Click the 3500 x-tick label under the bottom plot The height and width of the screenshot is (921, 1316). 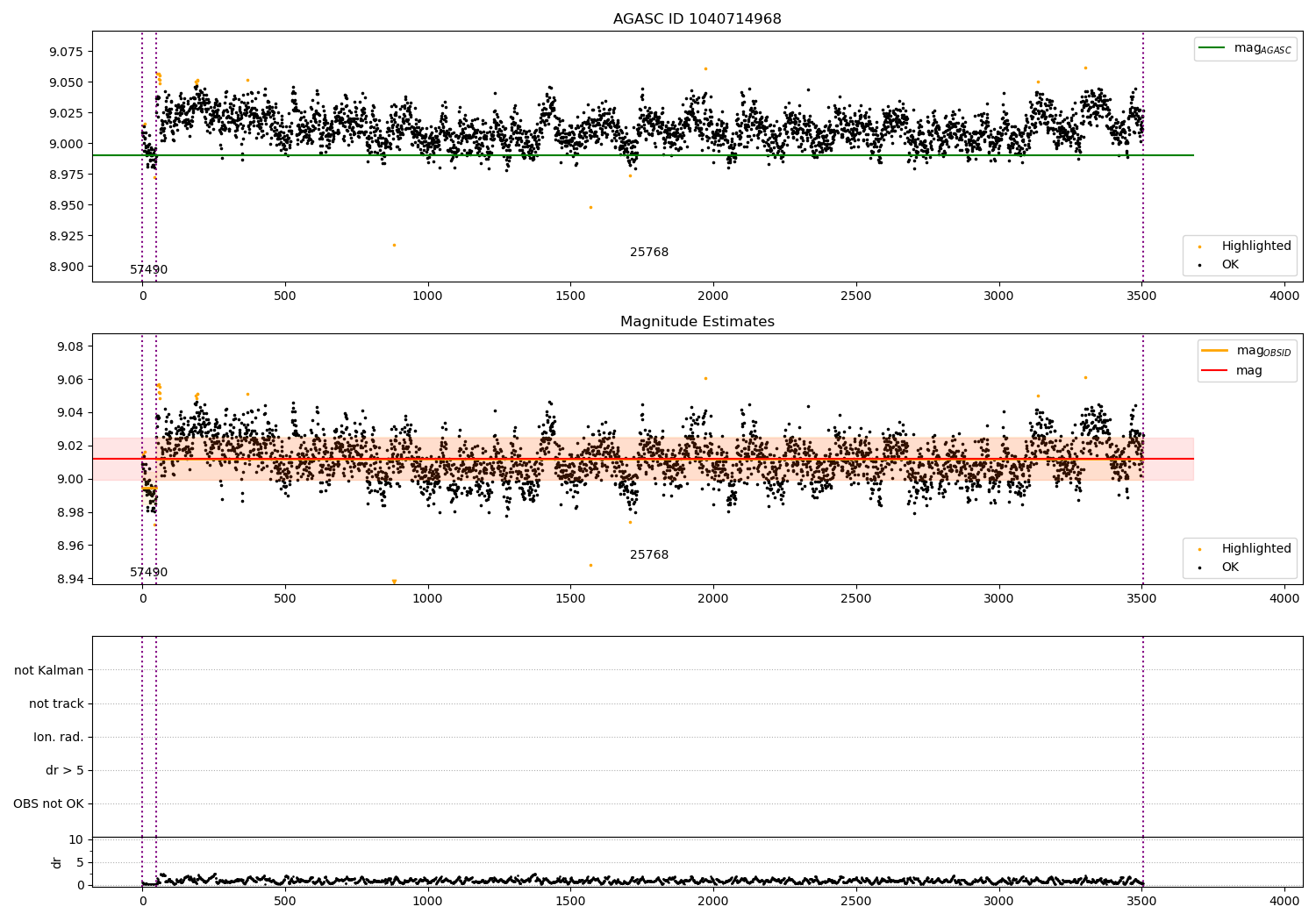coord(1141,901)
